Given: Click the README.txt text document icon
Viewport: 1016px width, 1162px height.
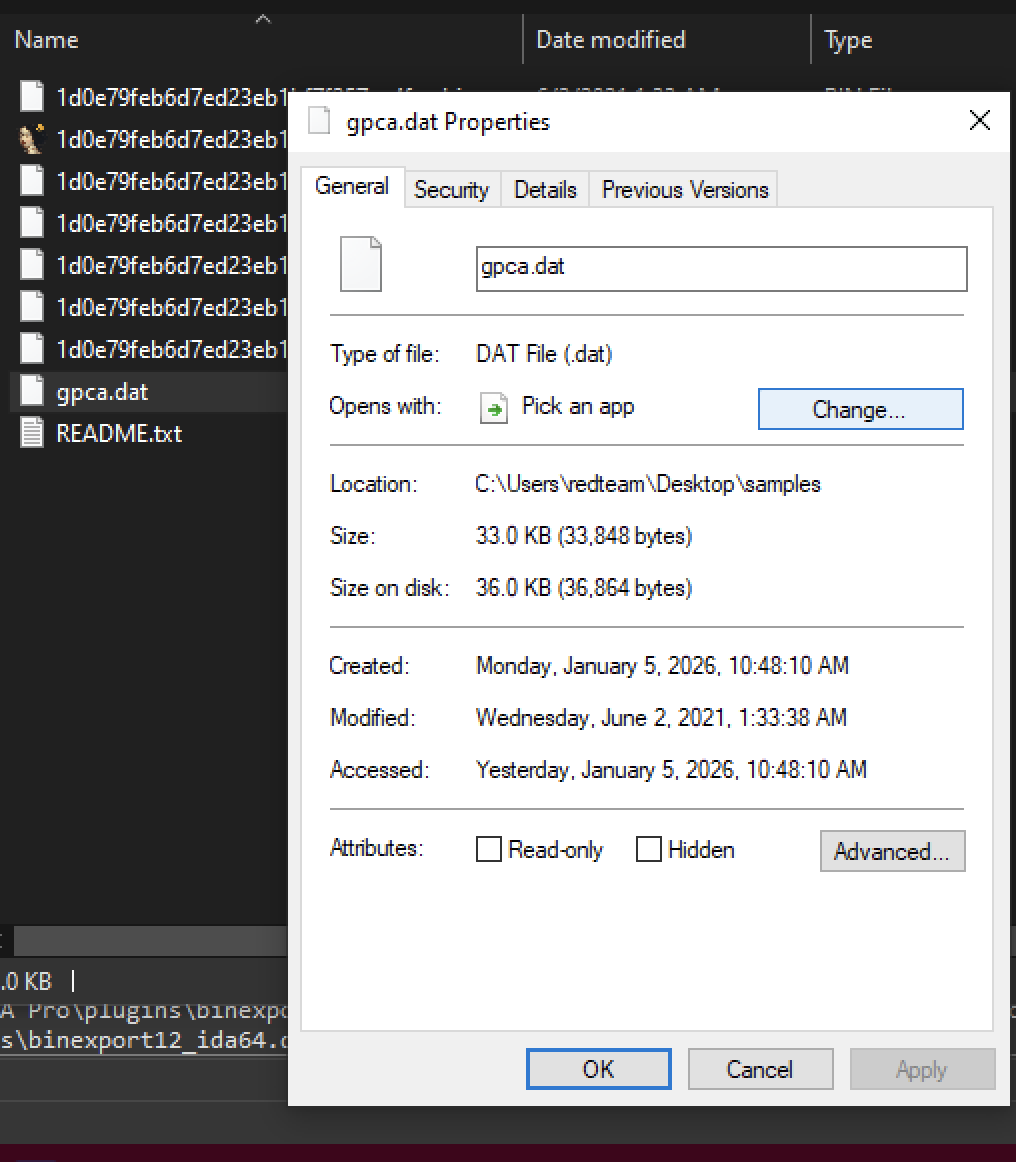Looking at the screenshot, I should coord(32,433).
